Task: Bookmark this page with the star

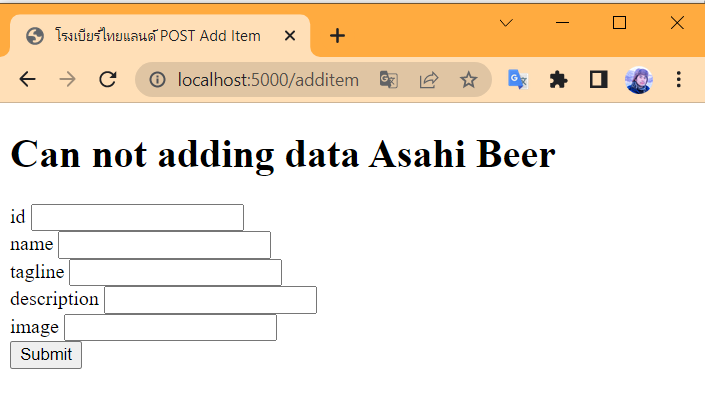Action: (x=468, y=80)
